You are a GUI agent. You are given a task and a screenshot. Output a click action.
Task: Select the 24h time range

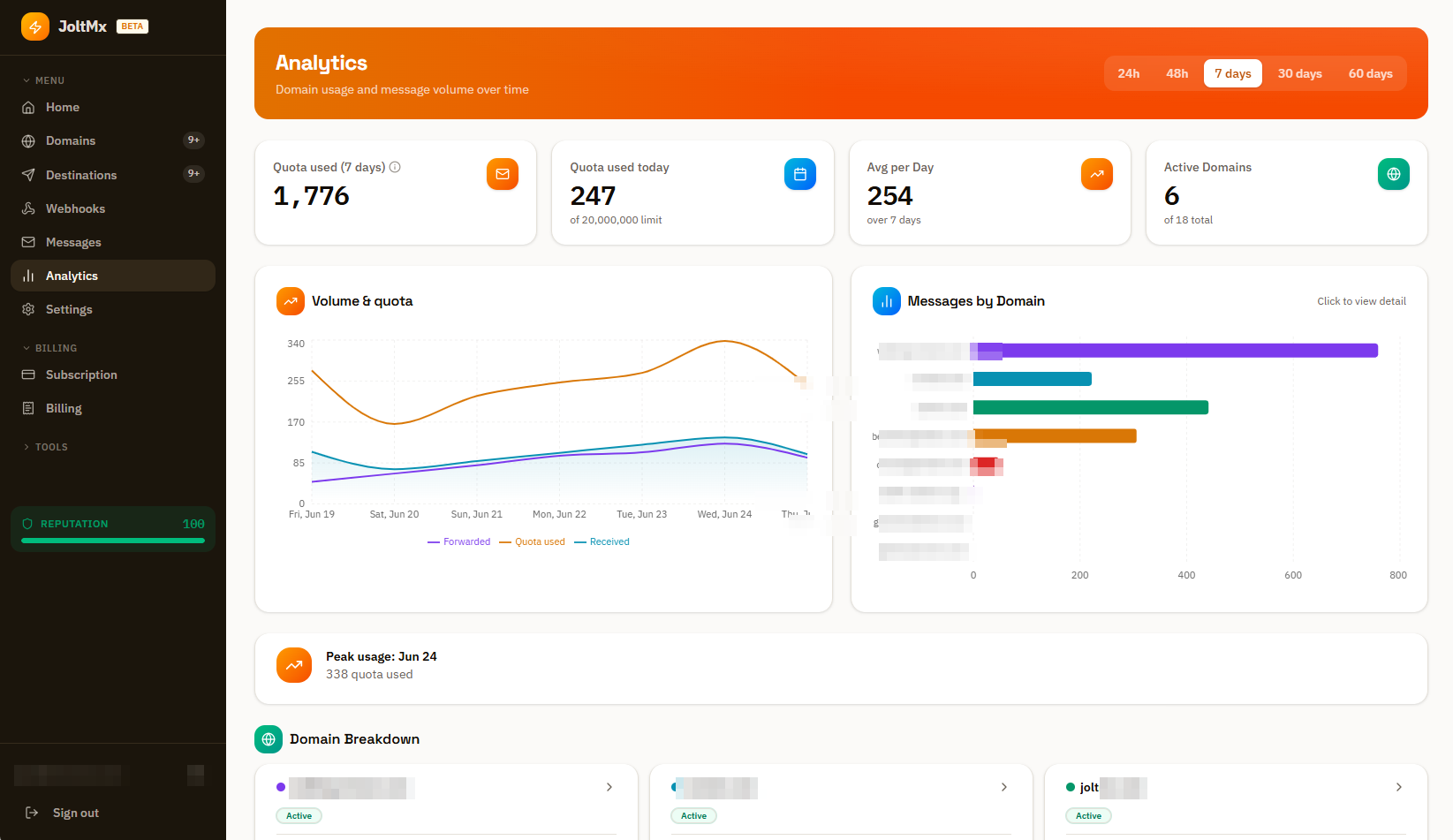1129,73
